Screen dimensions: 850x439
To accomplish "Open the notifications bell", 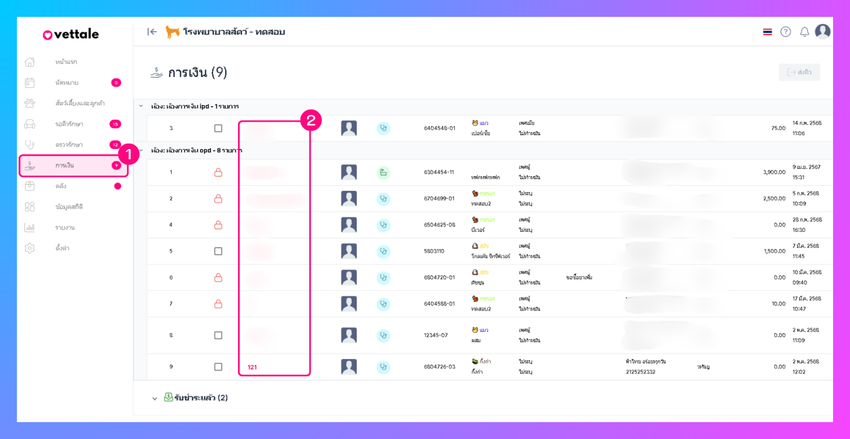I will click(x=804, y=32).
